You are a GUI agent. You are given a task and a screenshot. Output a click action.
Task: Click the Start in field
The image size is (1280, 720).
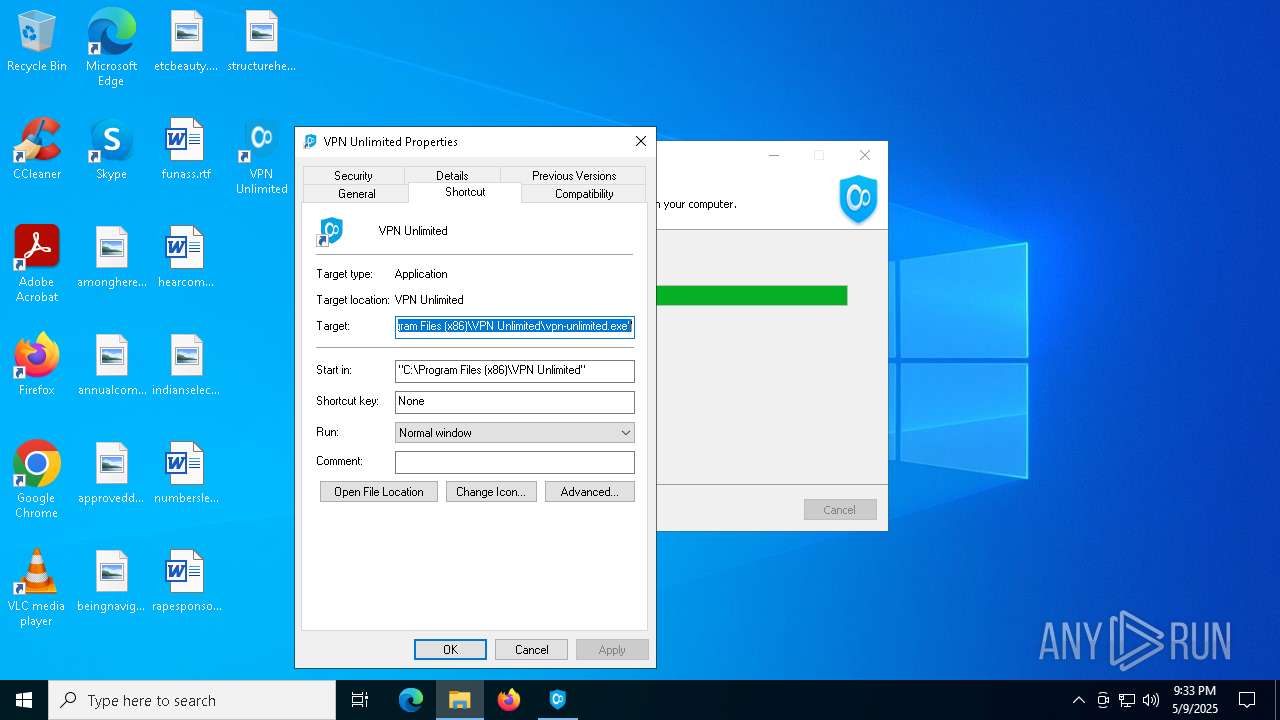click(515, 371)
